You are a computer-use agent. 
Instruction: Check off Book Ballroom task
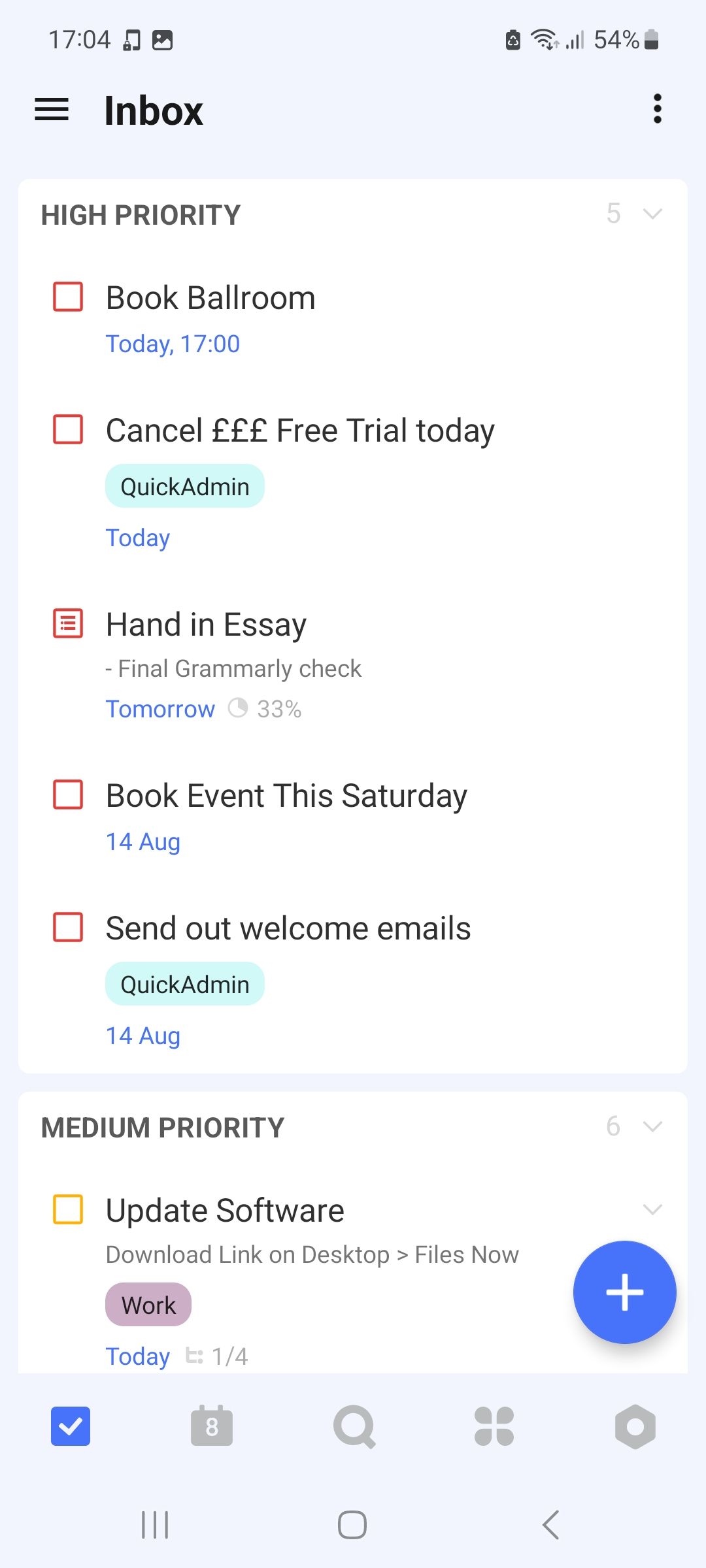click(x=68, y=297)
